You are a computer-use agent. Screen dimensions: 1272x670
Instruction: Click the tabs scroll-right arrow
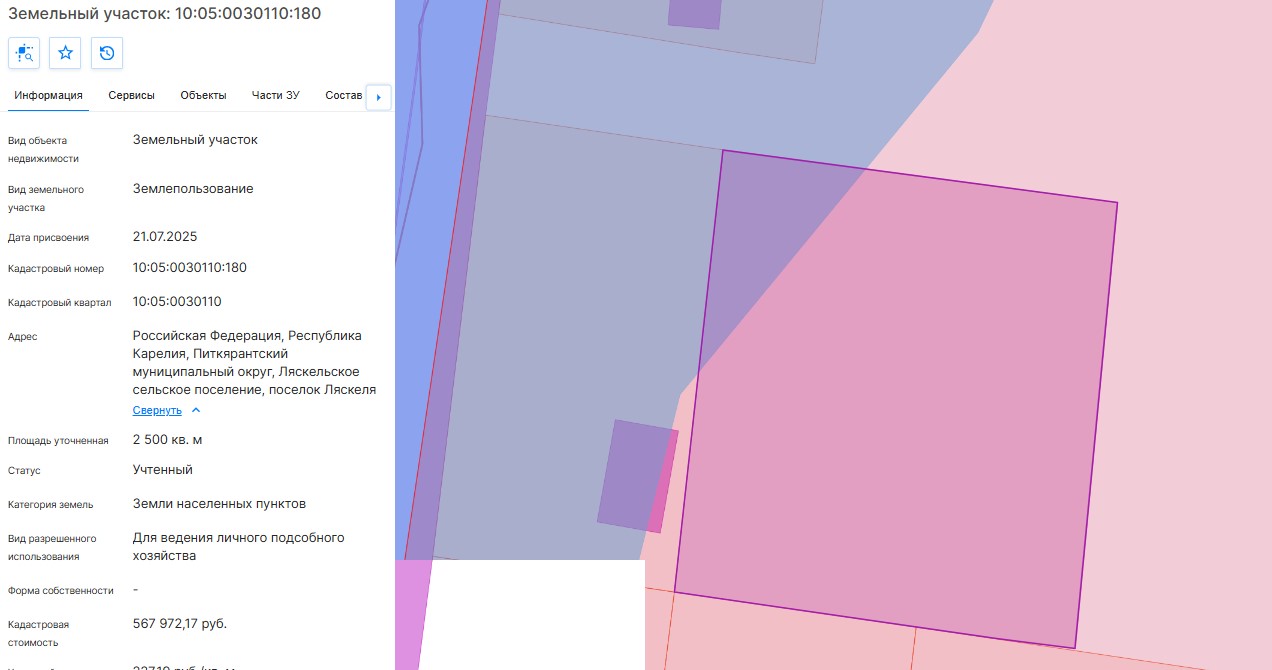[378, 97]
